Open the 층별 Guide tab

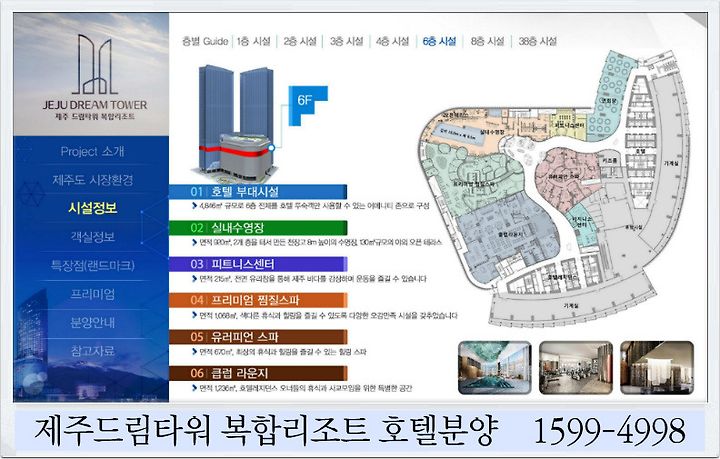[205, 41]
